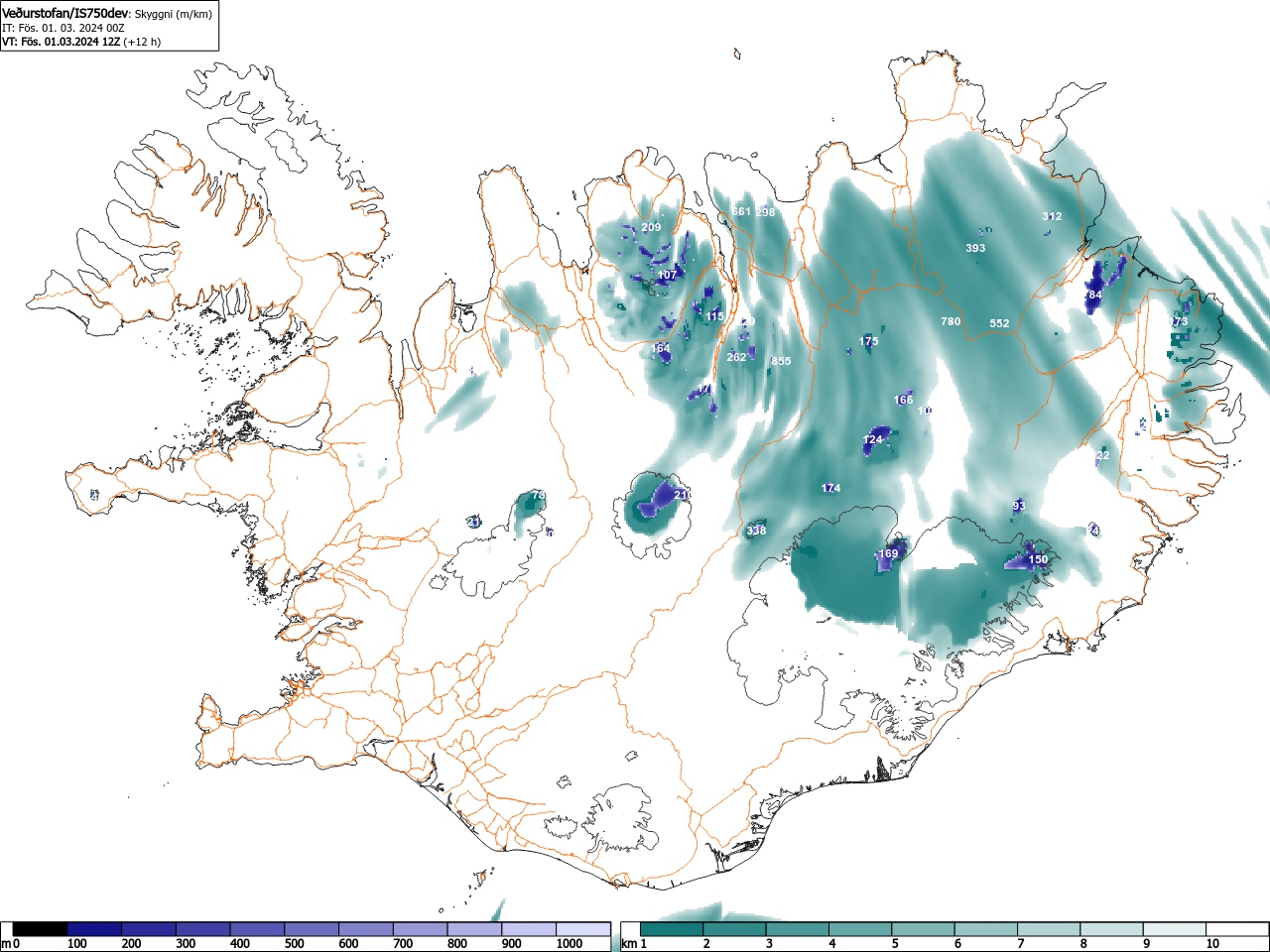Click the darkest teal 1–2 km legend swatch

672,929
